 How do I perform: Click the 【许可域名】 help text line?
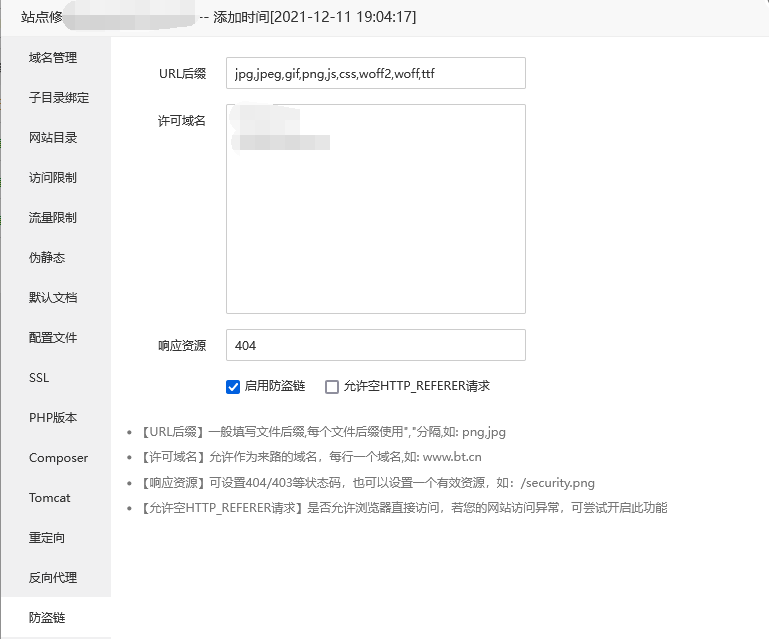click(x=311, y=457)
